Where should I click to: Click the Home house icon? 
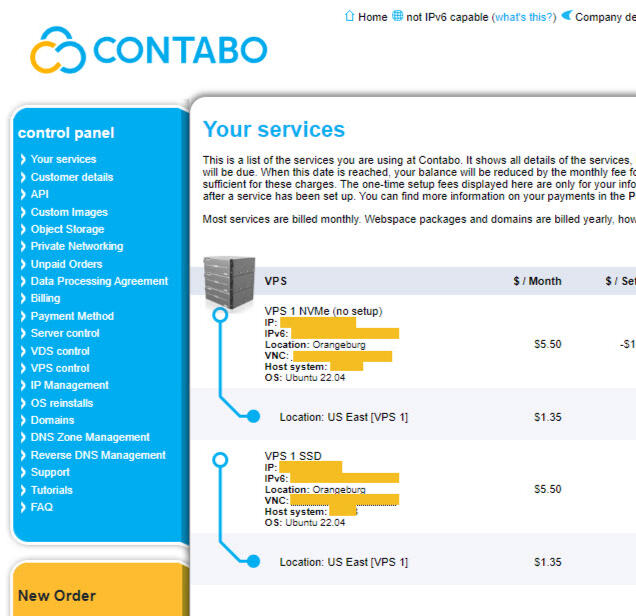[x=349, y=16]
